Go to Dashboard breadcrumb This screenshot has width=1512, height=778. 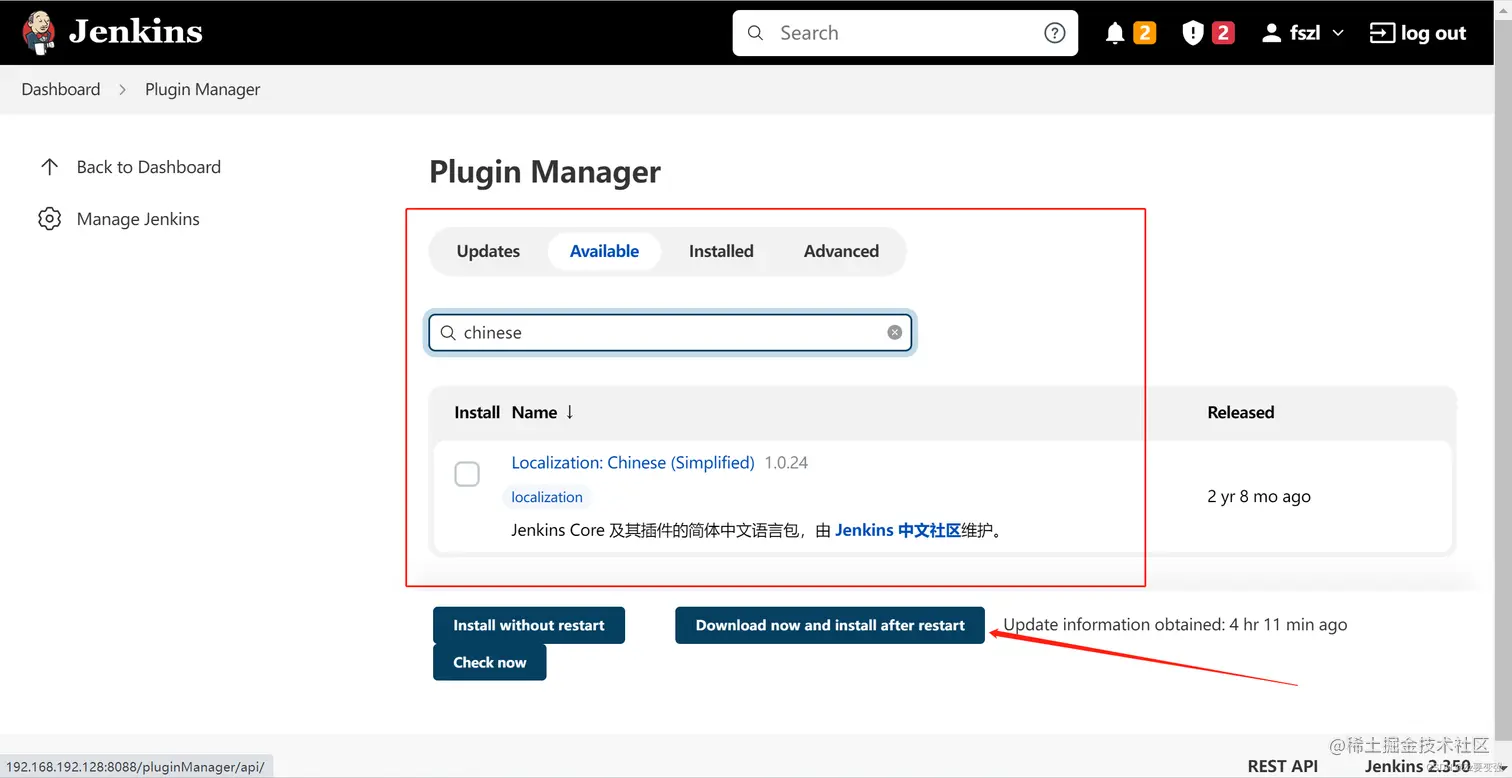pyautogui.click(x=61, y=89)
